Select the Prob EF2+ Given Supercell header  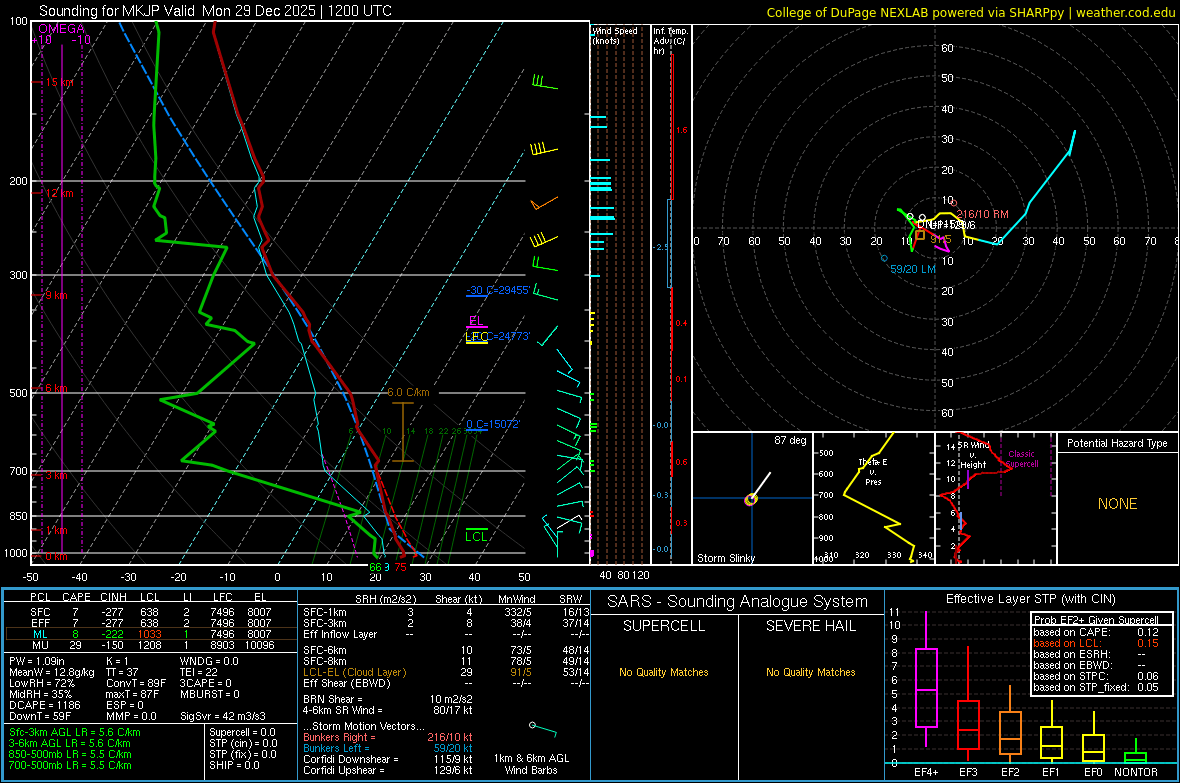pyautogui.click(x=1096, y=620)
